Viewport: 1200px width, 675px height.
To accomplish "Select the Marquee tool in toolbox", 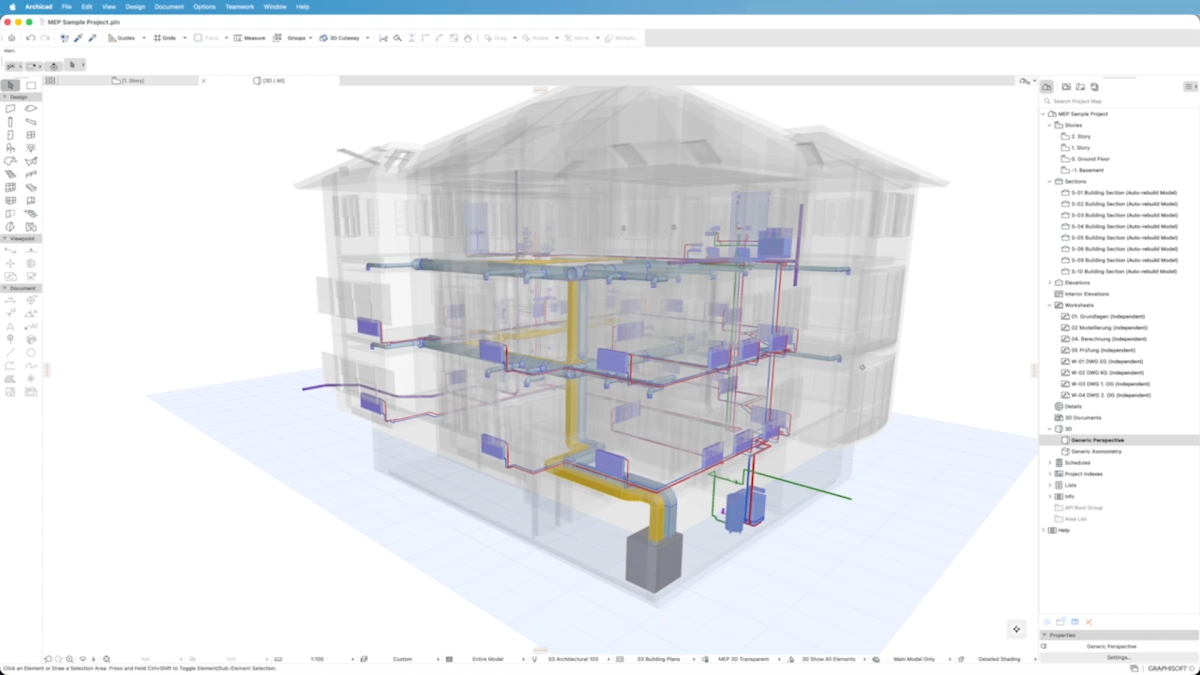I will [x=31, y=86].
